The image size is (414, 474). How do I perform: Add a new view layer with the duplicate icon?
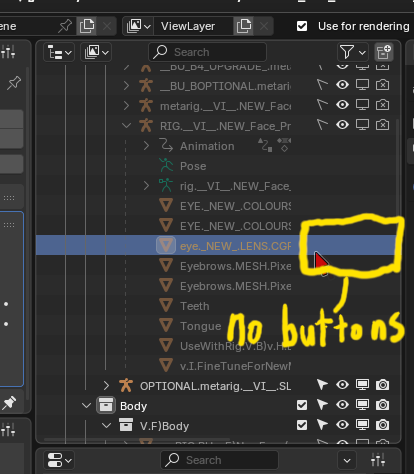(244, 26)
